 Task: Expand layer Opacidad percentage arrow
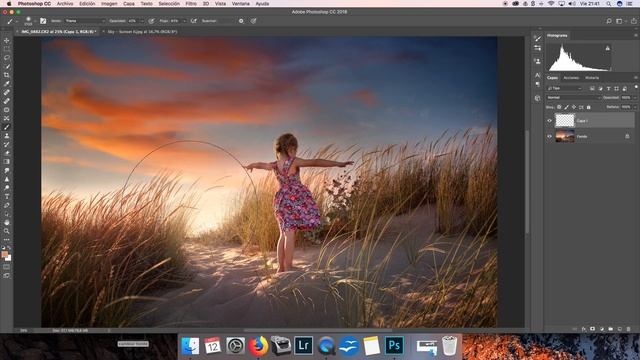click(x=635, y=98)
